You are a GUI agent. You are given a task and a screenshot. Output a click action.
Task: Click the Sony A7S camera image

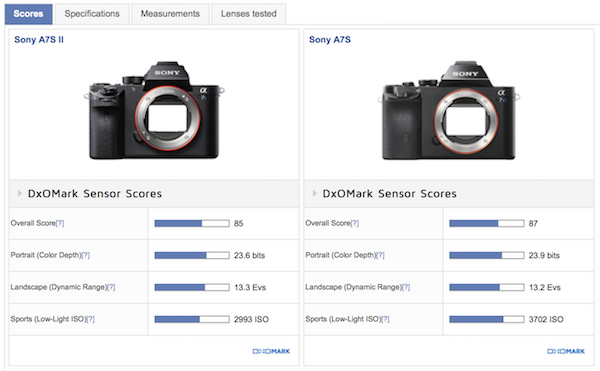(449, 110)
